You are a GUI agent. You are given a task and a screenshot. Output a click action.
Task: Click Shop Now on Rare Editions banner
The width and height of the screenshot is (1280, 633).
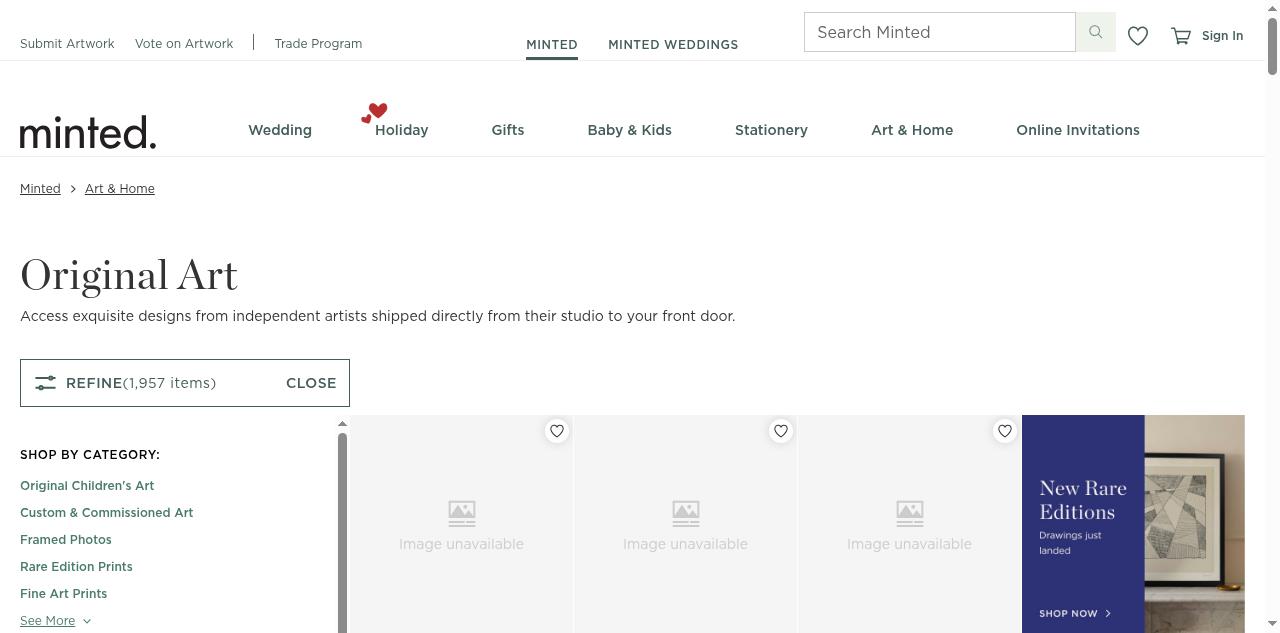point(1075,613)
